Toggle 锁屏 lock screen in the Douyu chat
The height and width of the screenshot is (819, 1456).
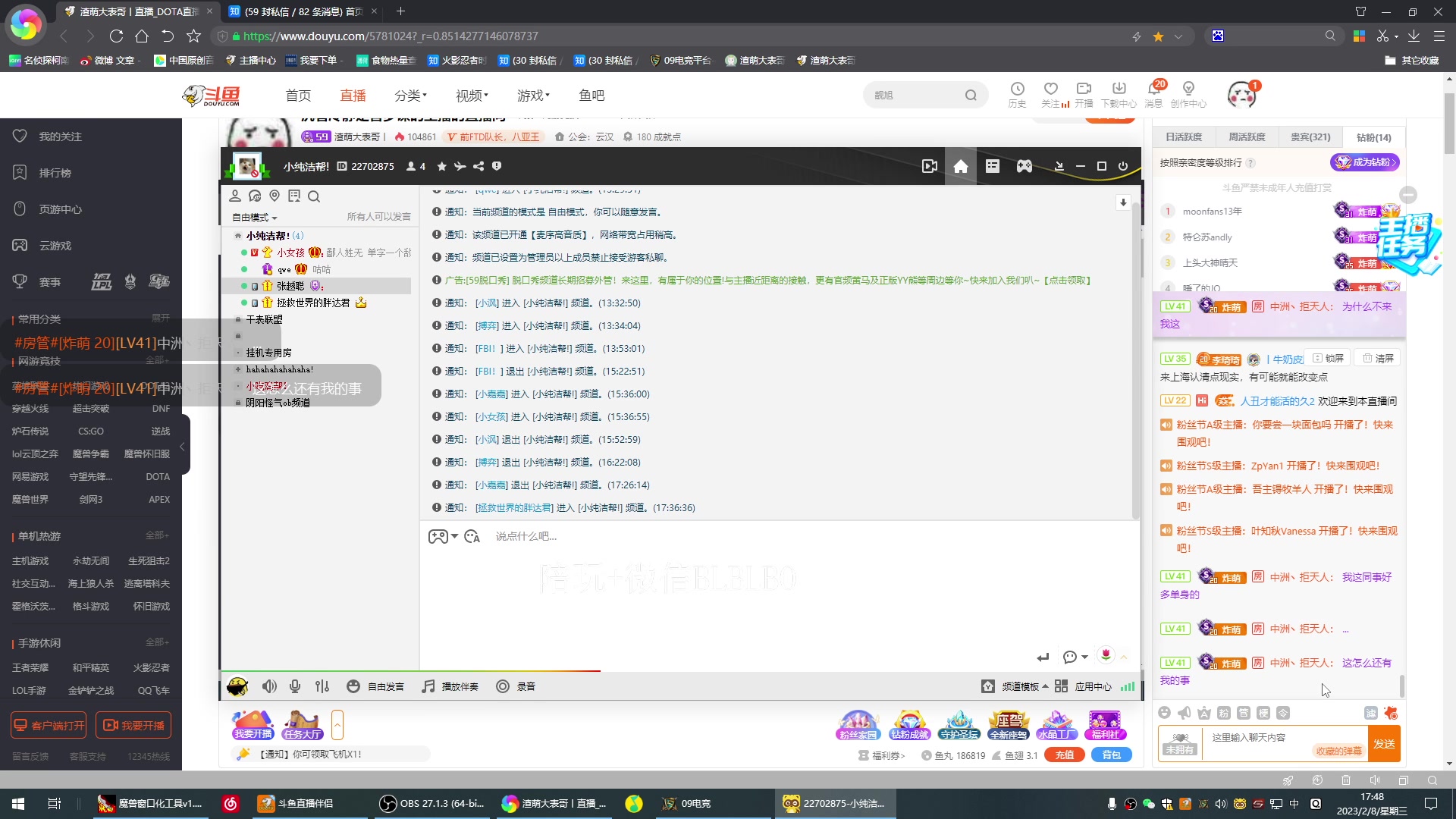(1329, 358)
